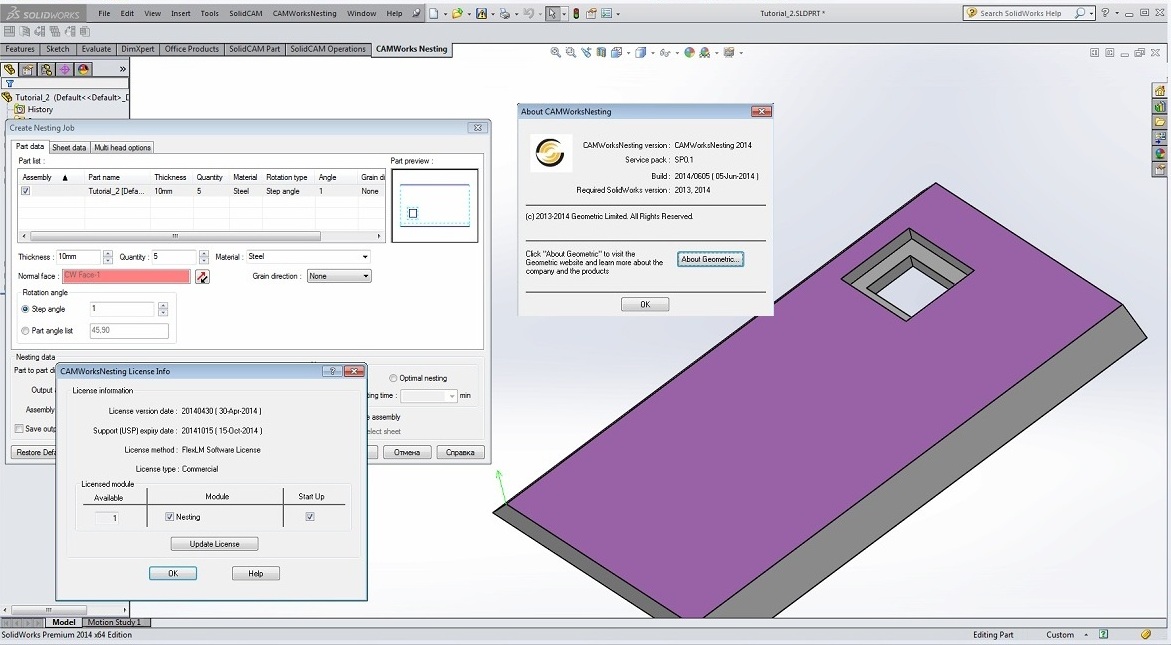Click the part list horizontal scrollbar
Screen dimensions: 1171x645
200,236
